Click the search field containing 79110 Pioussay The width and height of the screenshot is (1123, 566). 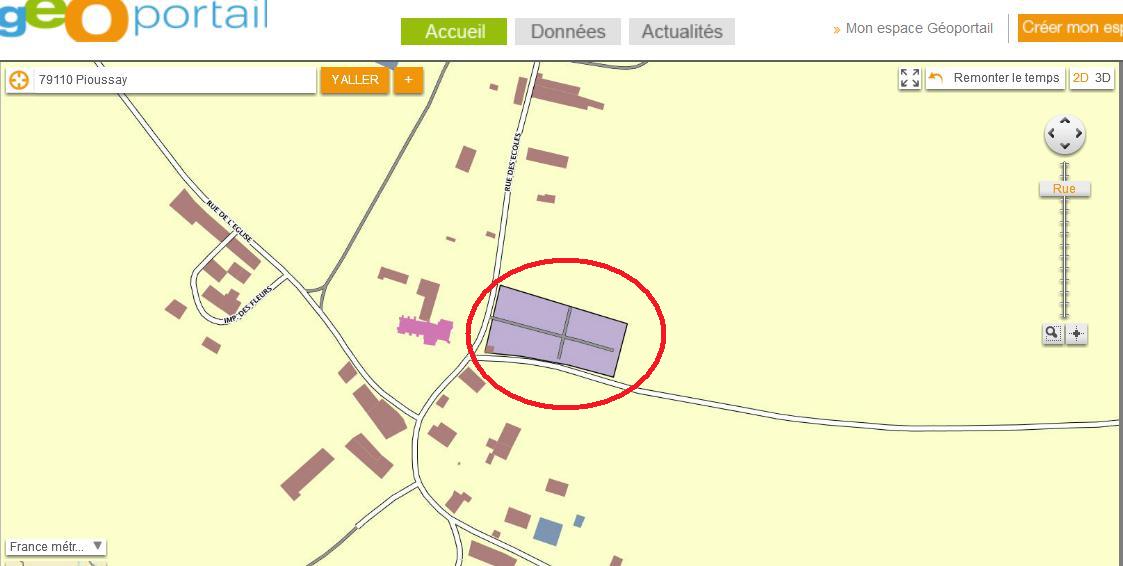point(175,80)
